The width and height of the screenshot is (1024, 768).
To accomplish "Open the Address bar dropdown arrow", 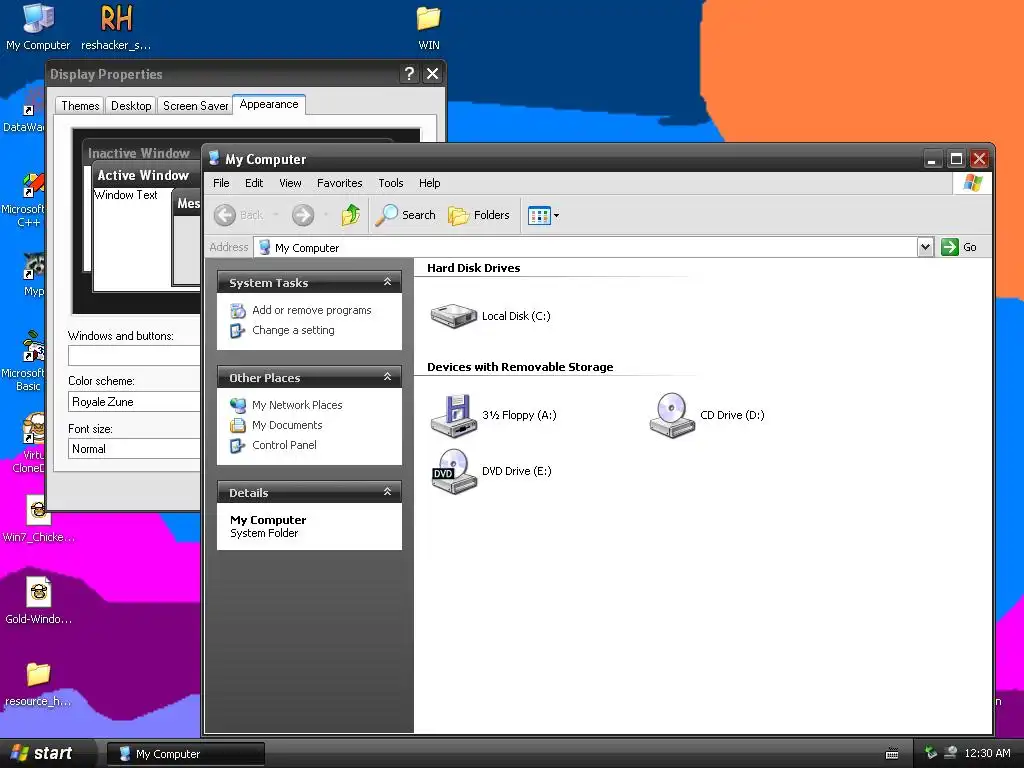I will tap(925, 247).
